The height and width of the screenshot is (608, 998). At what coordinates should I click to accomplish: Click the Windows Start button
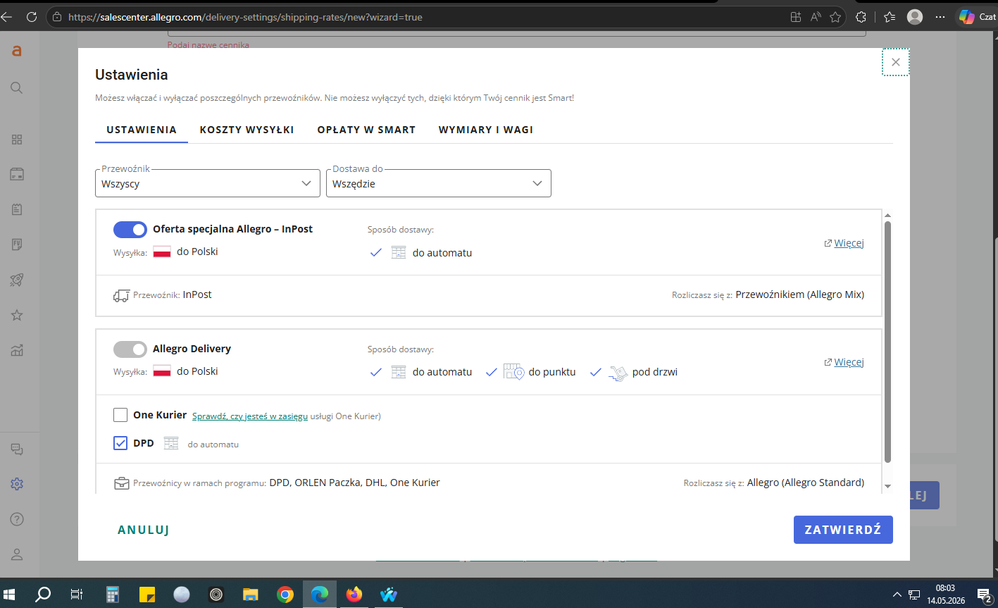pos(9,595)
